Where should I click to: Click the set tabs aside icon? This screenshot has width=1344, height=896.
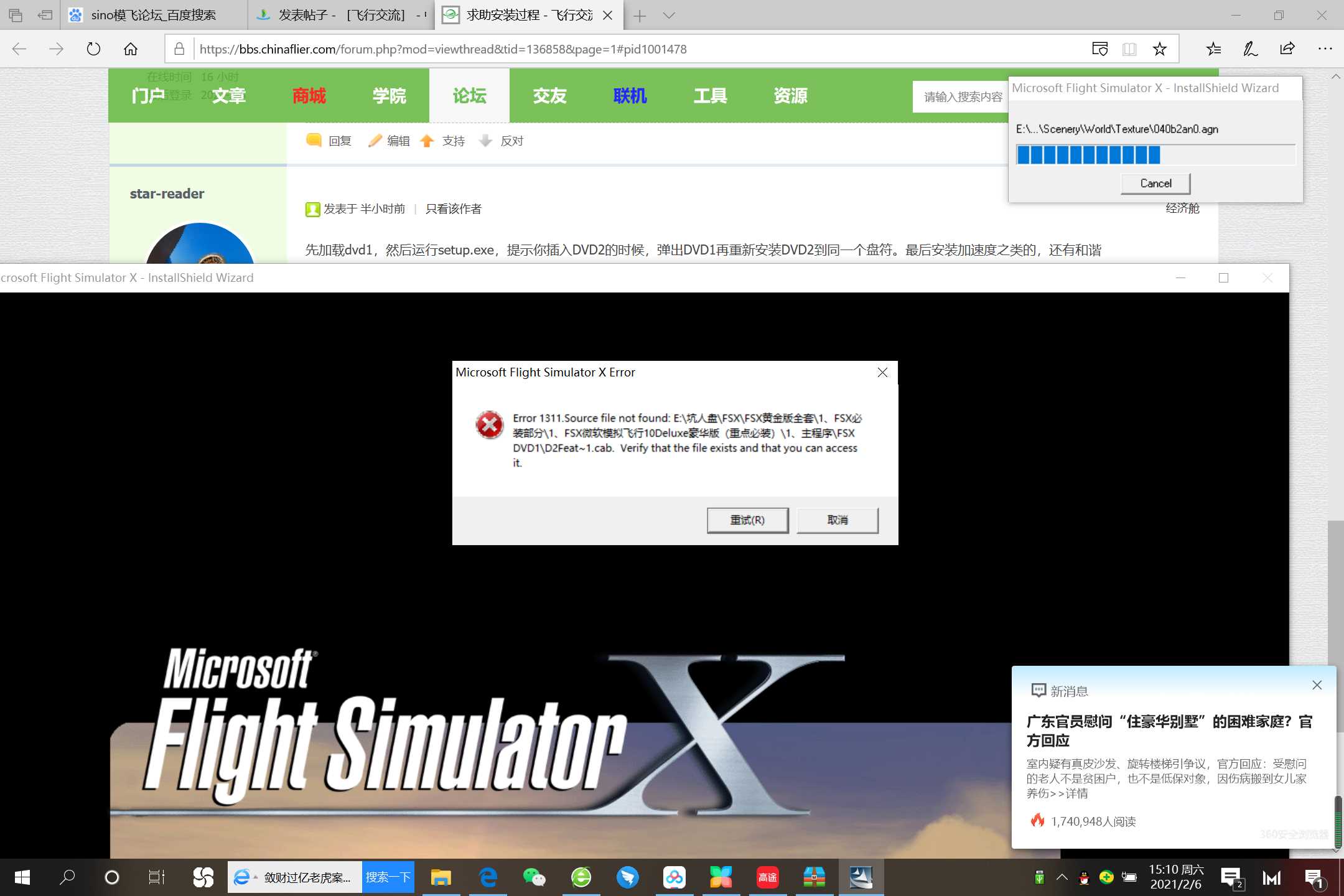(45, 15)
